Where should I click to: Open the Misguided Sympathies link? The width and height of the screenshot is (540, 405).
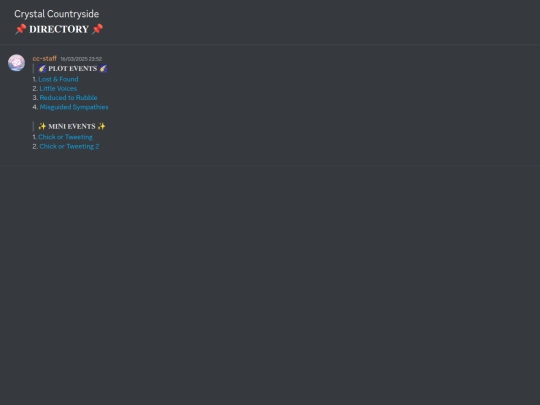tap(74, 107)
